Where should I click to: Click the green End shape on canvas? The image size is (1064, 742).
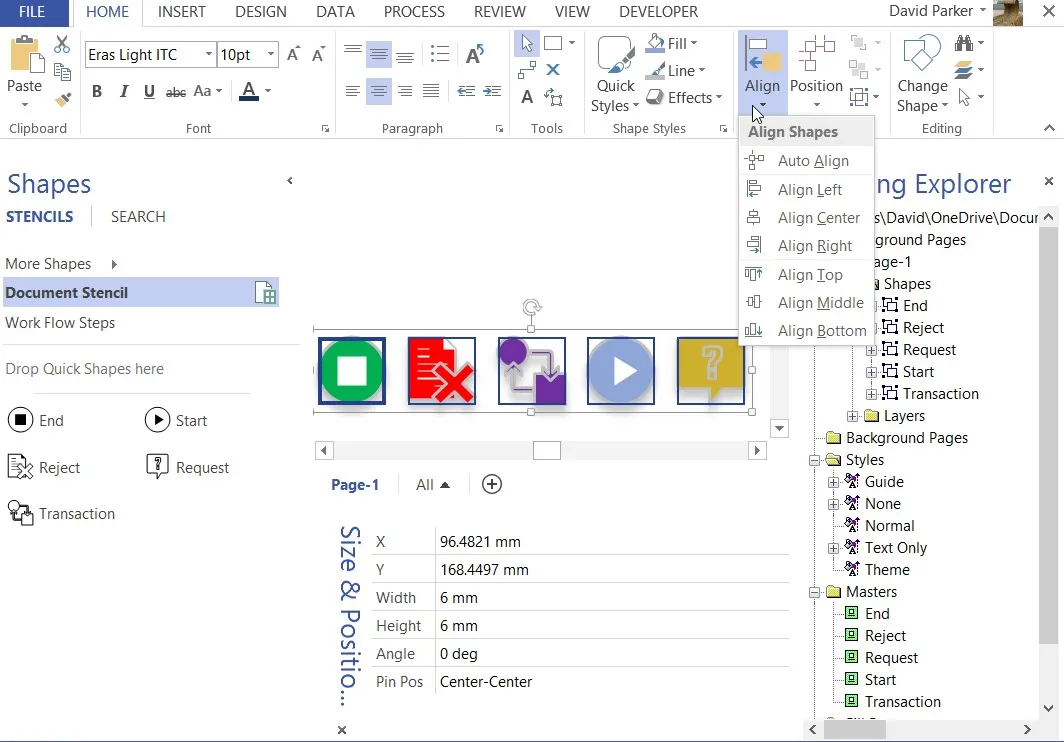[352, 371]
